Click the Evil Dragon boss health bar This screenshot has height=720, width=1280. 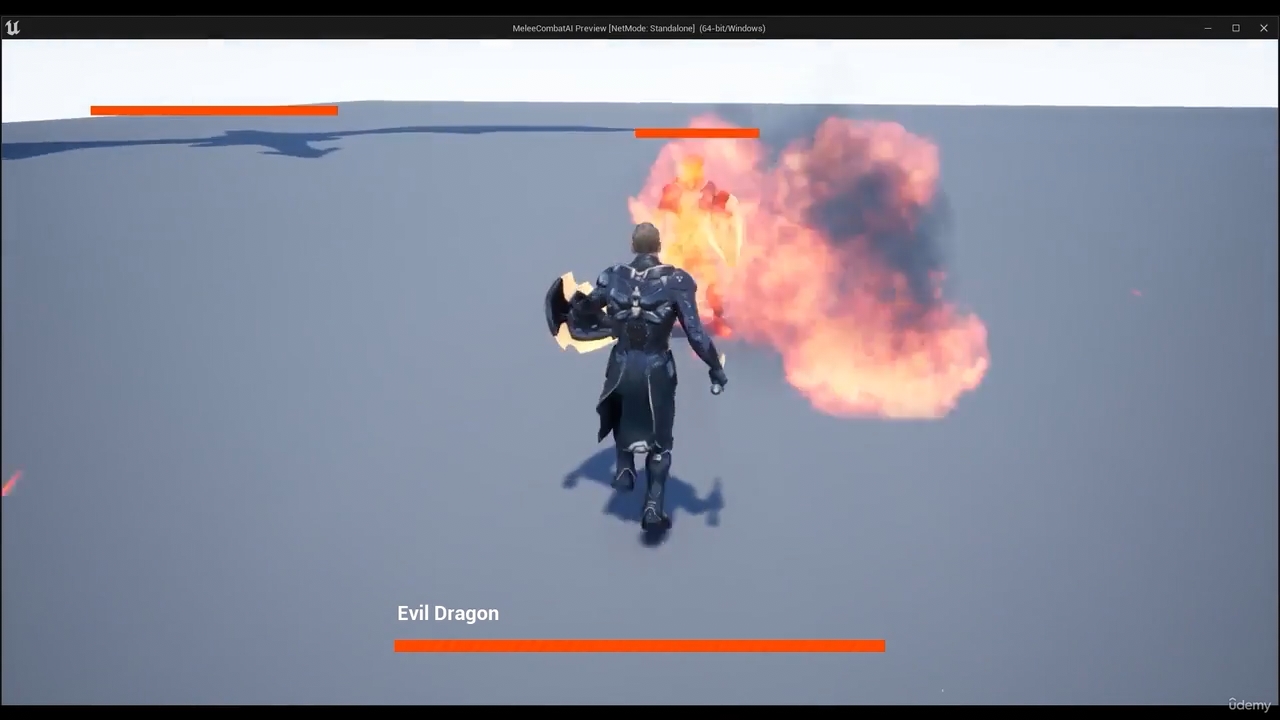pyautogui.click(x=640, y=646)
